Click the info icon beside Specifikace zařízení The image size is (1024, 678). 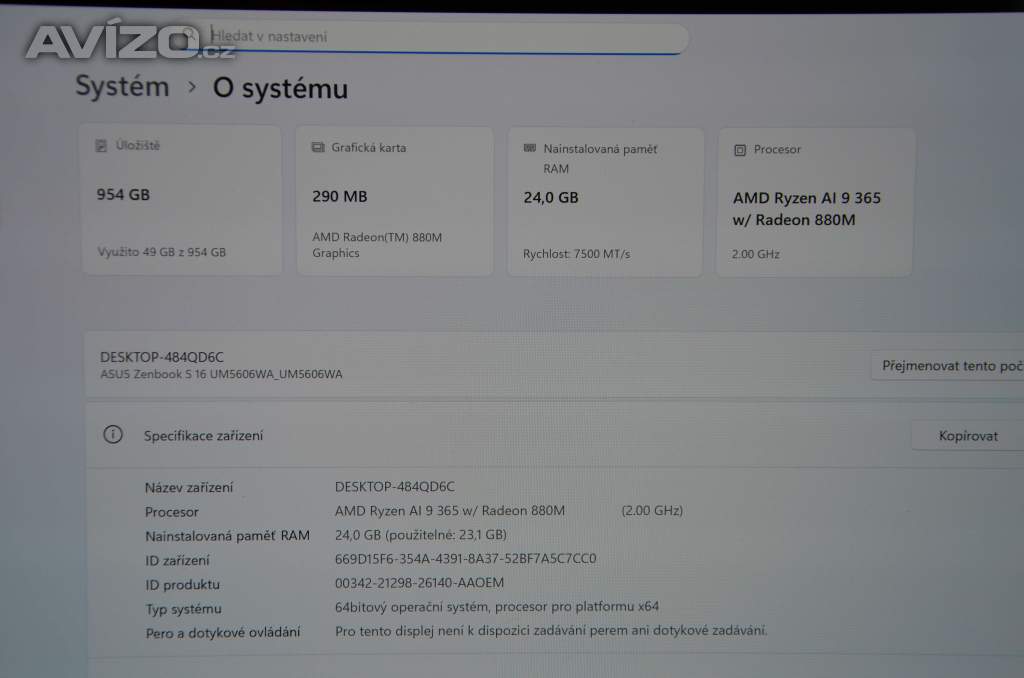113,434
